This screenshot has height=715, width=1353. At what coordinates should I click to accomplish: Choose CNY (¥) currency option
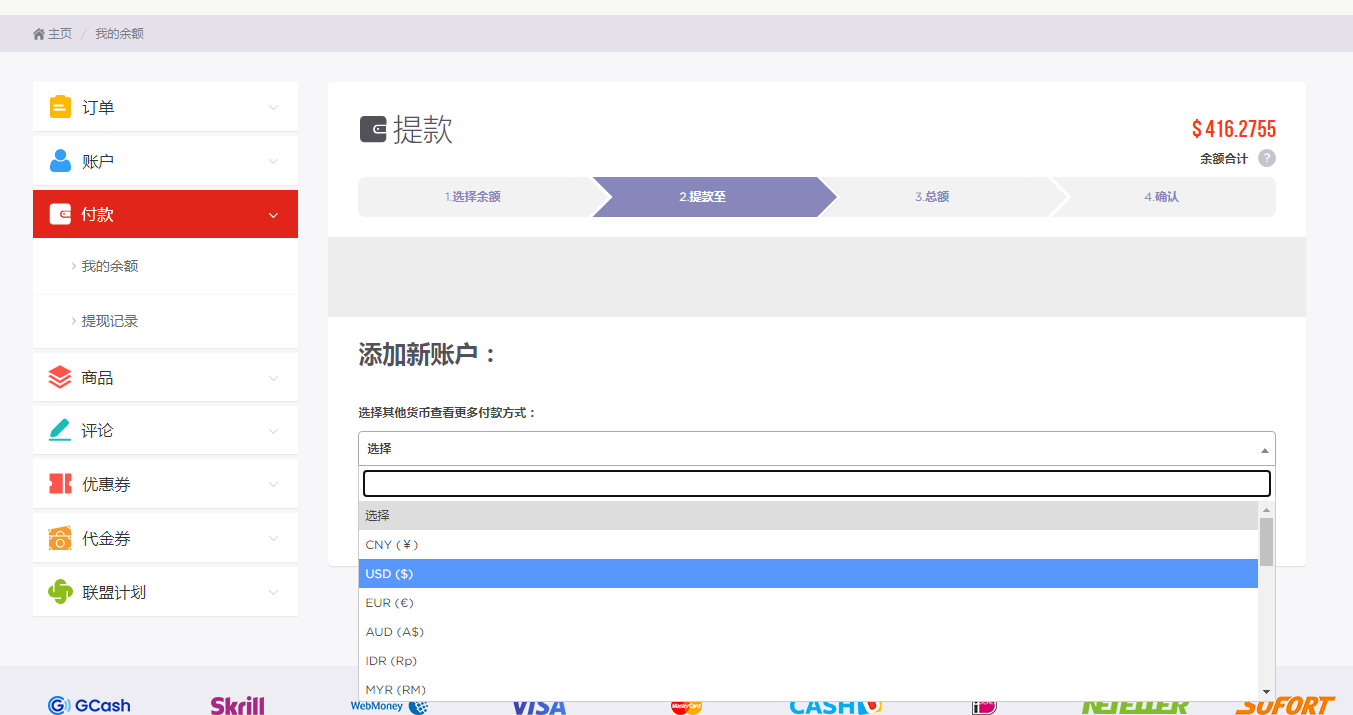pos(807,545)
